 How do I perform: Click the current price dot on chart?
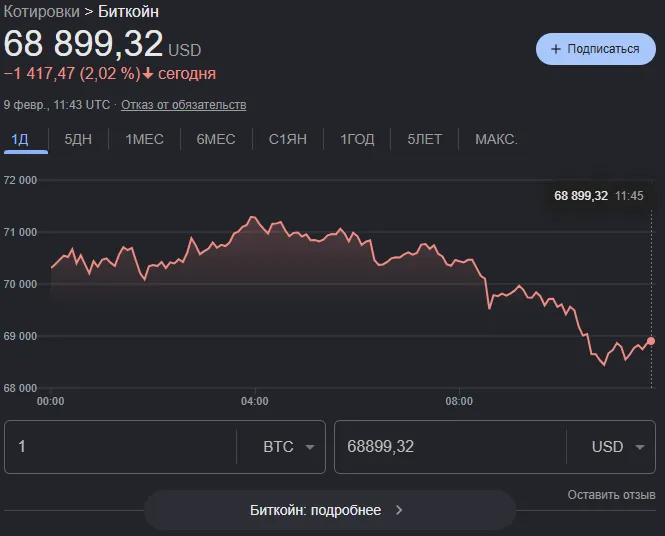pyautogui.click(x=651, y=341)
